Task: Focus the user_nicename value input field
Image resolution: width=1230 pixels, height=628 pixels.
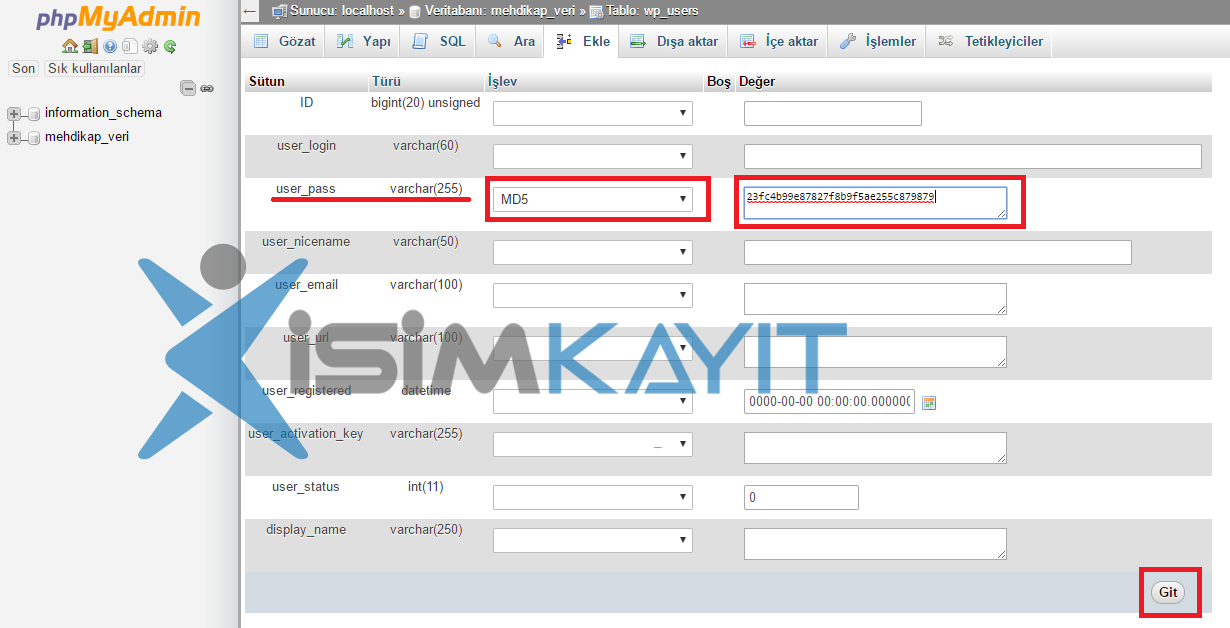Action: [937, 252]
